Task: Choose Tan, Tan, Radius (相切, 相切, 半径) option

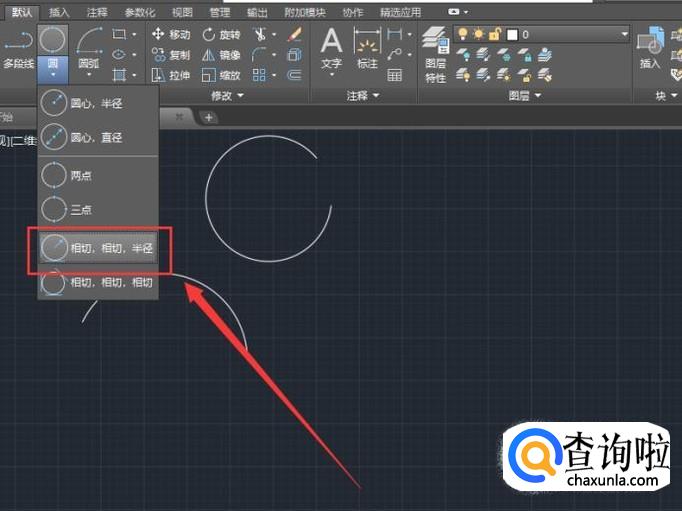Action: 98,248
